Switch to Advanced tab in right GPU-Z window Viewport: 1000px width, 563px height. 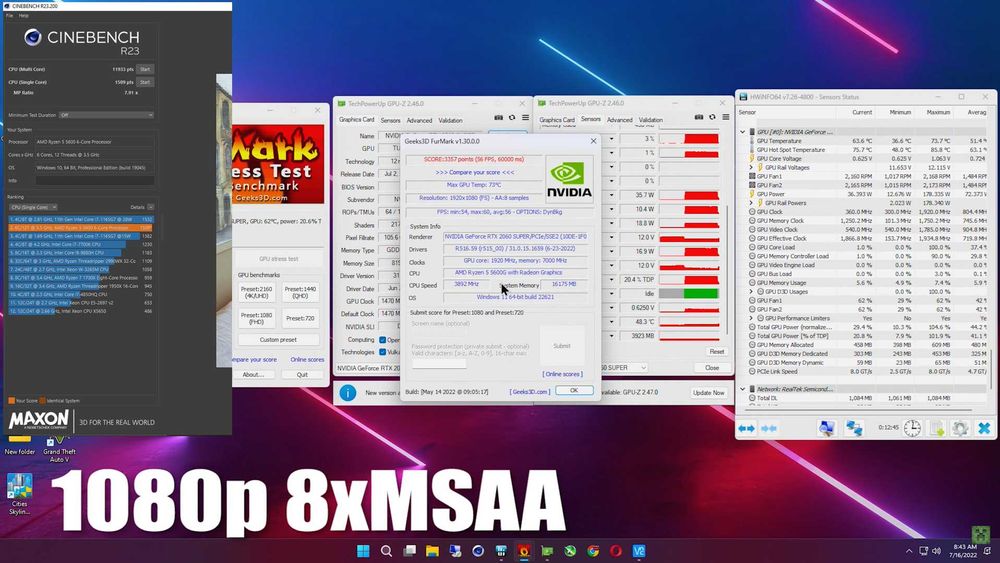coord(619,120)
